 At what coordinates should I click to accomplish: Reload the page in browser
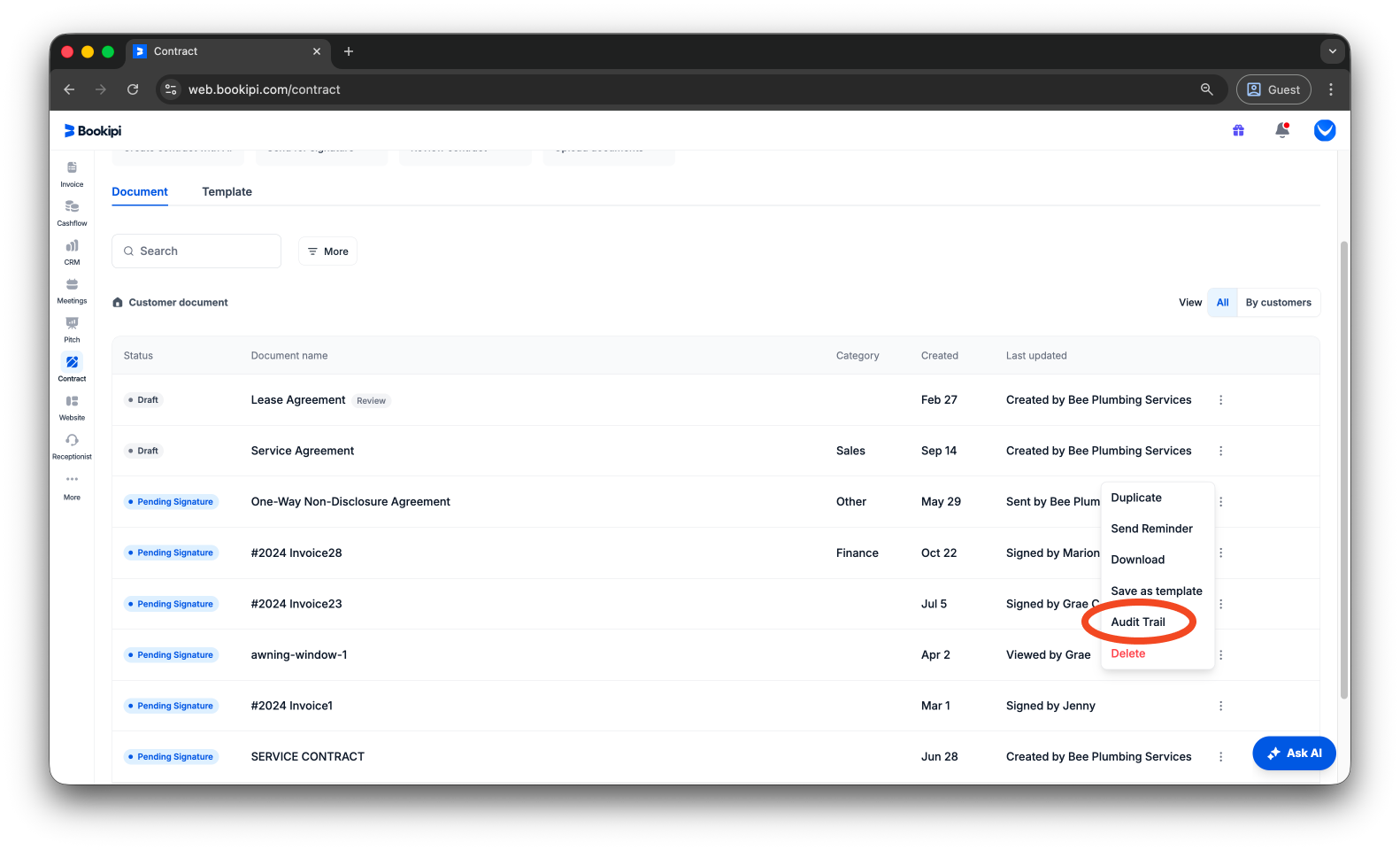(x=133, y=89)
